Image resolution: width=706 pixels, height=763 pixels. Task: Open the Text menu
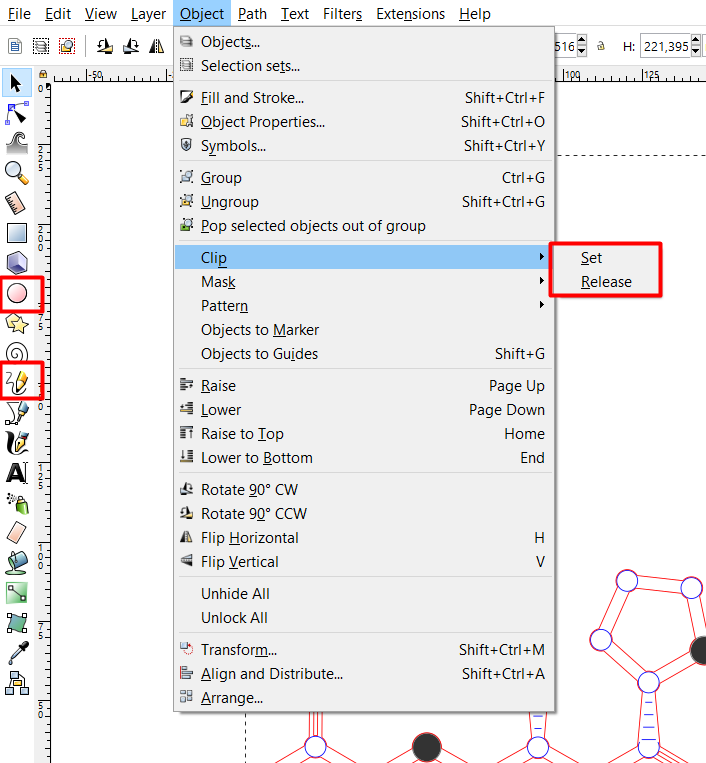tap(294, 14)
